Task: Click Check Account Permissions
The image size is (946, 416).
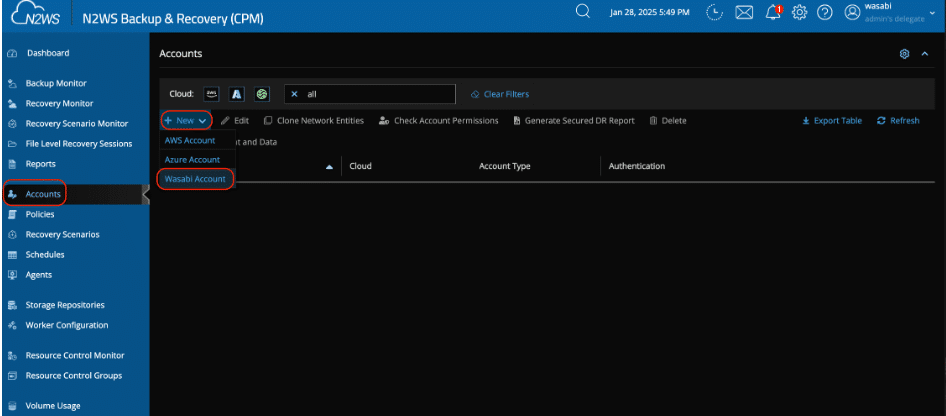Action: pos(439,121)
